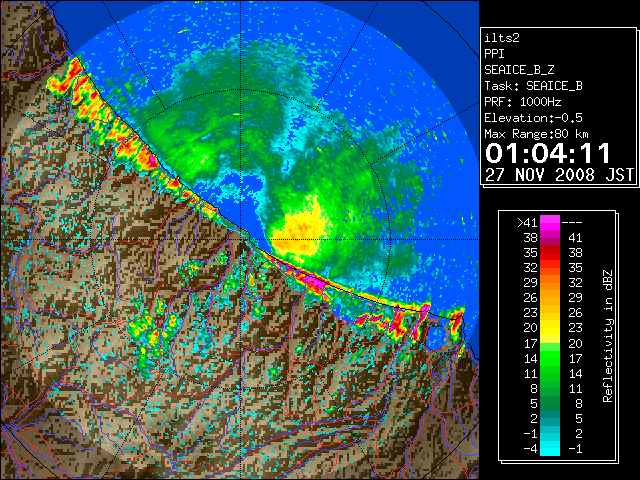Select the "Task: SEAICE_B" line
This screenshot has height=480, width=640.
click(533, 86)
